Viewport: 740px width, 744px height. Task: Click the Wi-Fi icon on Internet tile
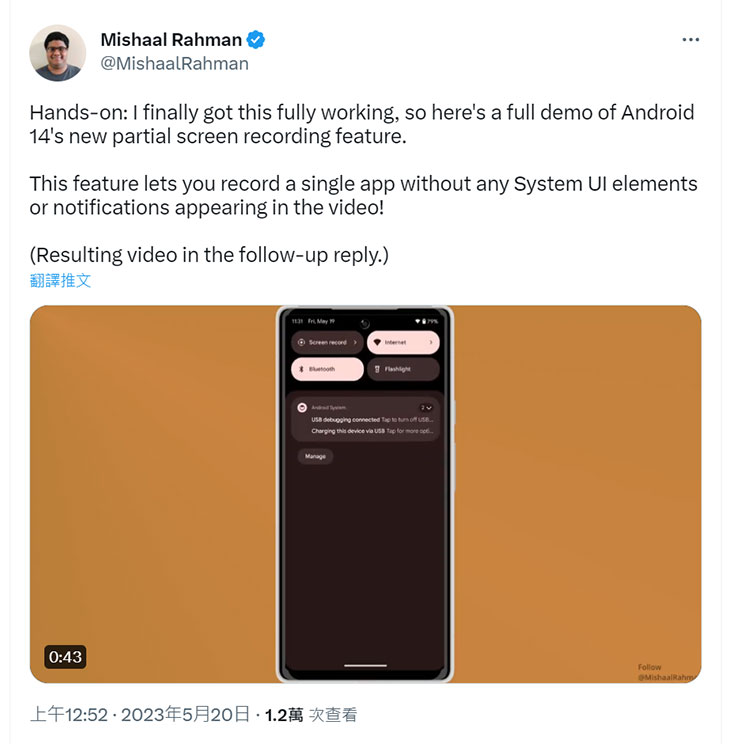pyautogui.click(x=377, y=342)
